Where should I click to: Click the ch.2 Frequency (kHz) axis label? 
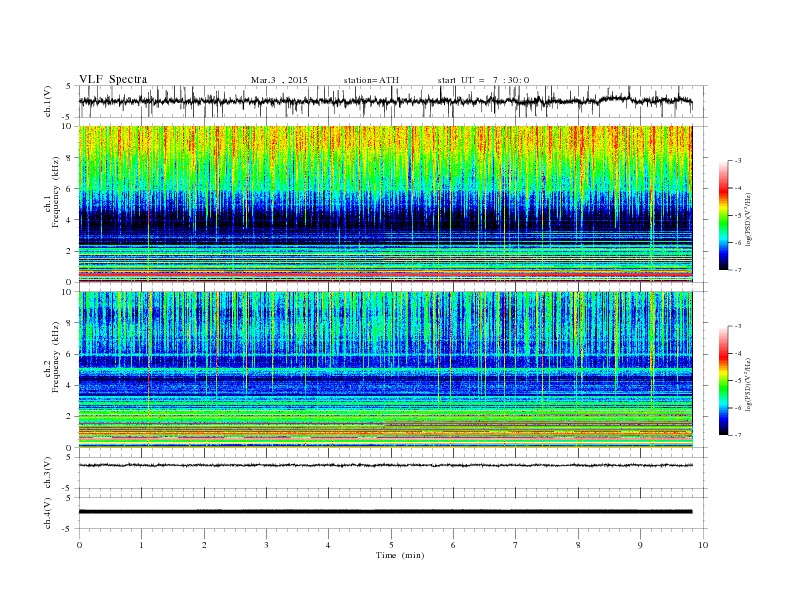(52, 356)
